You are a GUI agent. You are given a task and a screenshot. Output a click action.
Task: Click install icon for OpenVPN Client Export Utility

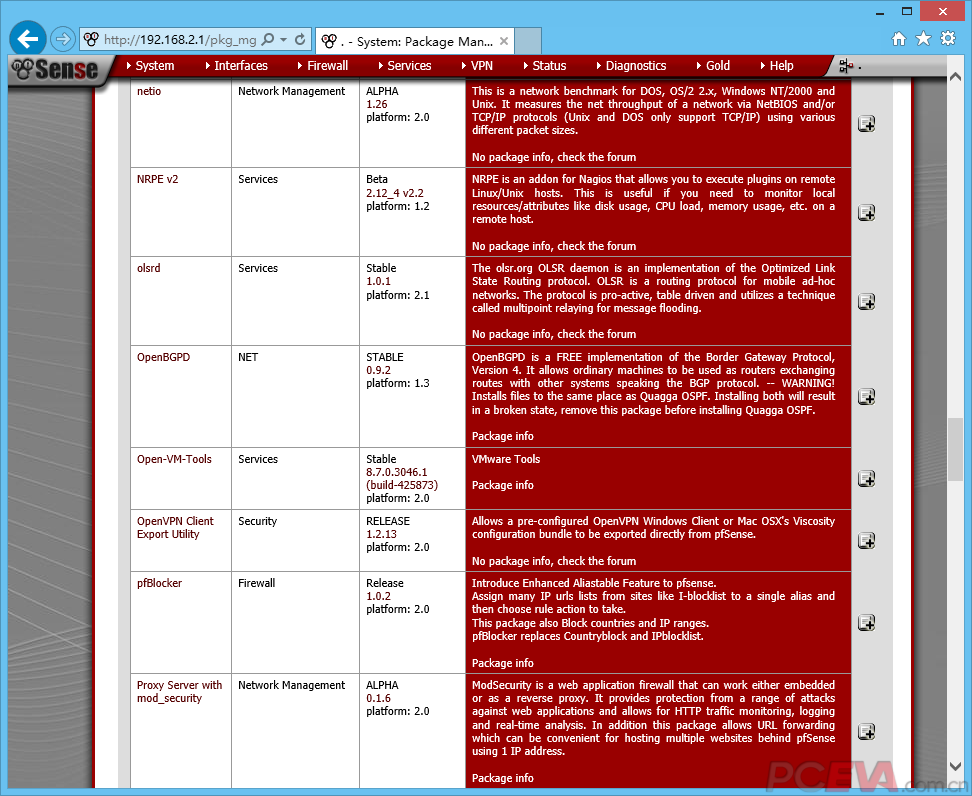[x=866, y=541]
